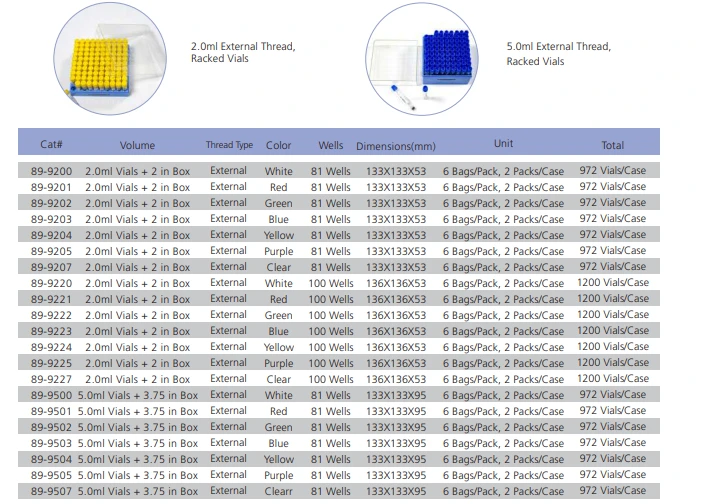Click the Wells column header

[331, 145]
